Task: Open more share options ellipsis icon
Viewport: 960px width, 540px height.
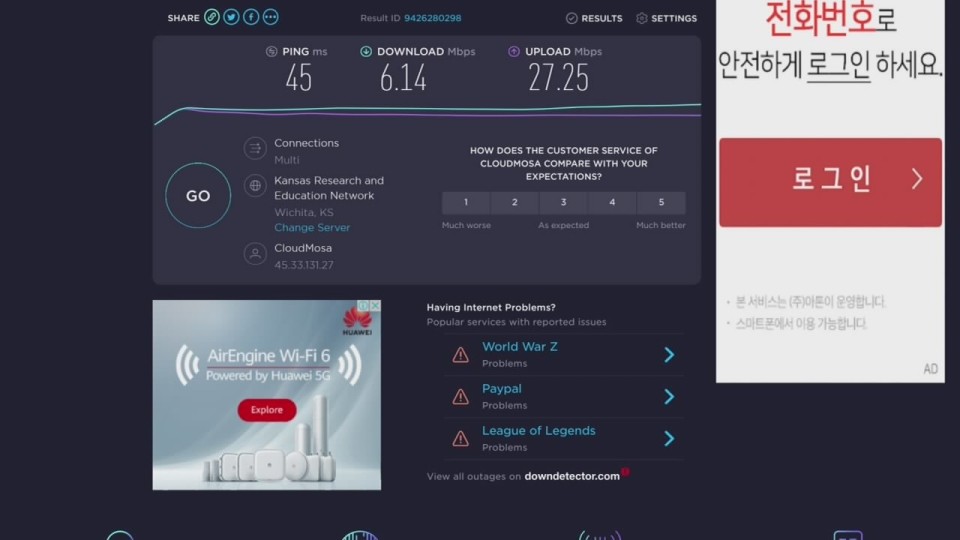Action: pyautogui.click(x=271, y=17)
